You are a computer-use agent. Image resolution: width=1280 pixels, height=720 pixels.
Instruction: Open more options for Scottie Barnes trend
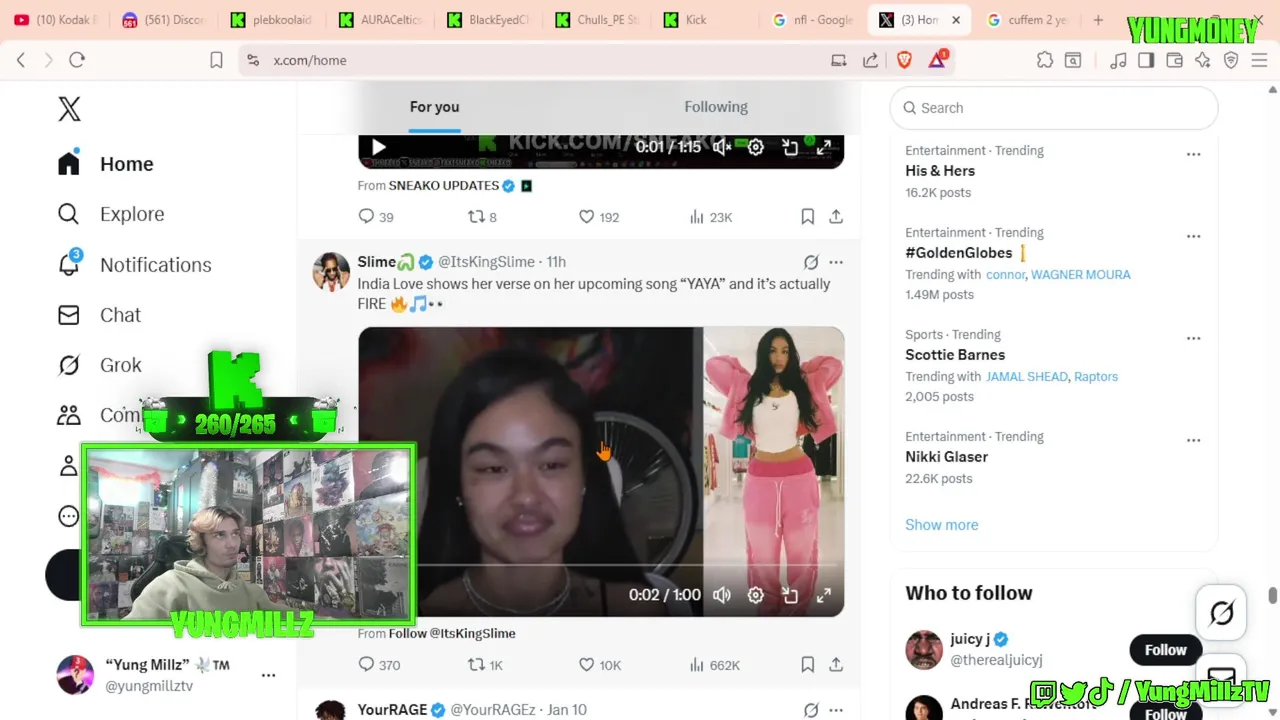tap(1193, 338)
